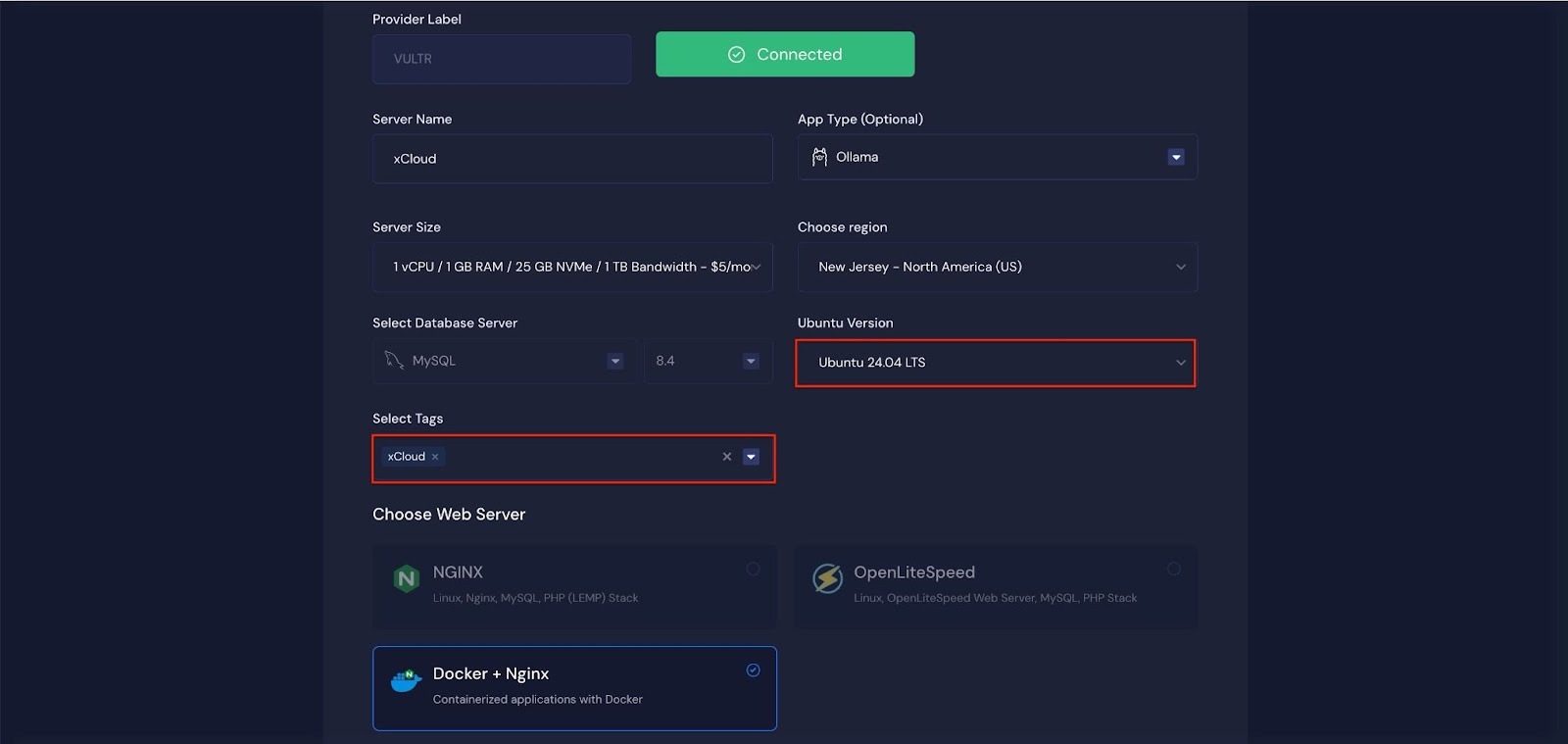Screen dimensions: 1568x744
Task: Click the Connected checkmark icon
Action: (x=737, y=55)
